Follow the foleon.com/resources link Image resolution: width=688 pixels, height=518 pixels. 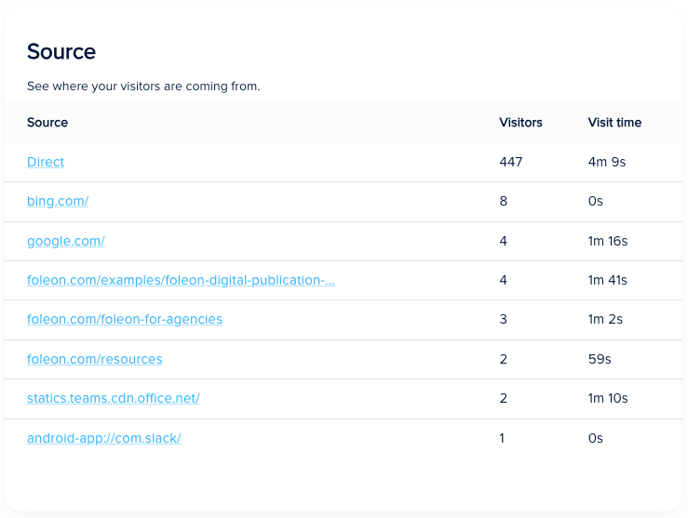[94, 359]
